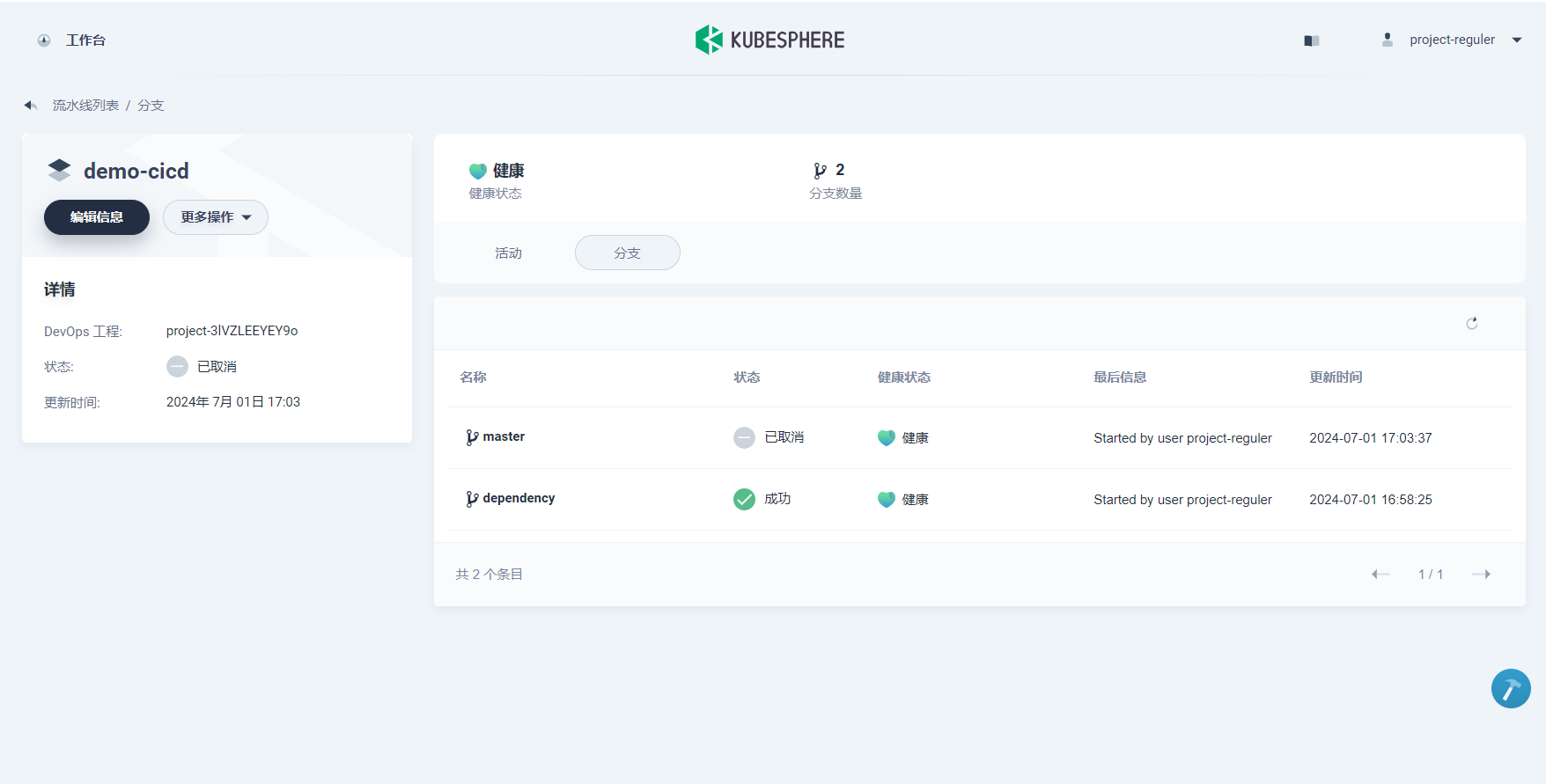This screenshot has height=784, width=1546.
Task: Click the KubeSphere logo
Action: (x=770, y=40)
